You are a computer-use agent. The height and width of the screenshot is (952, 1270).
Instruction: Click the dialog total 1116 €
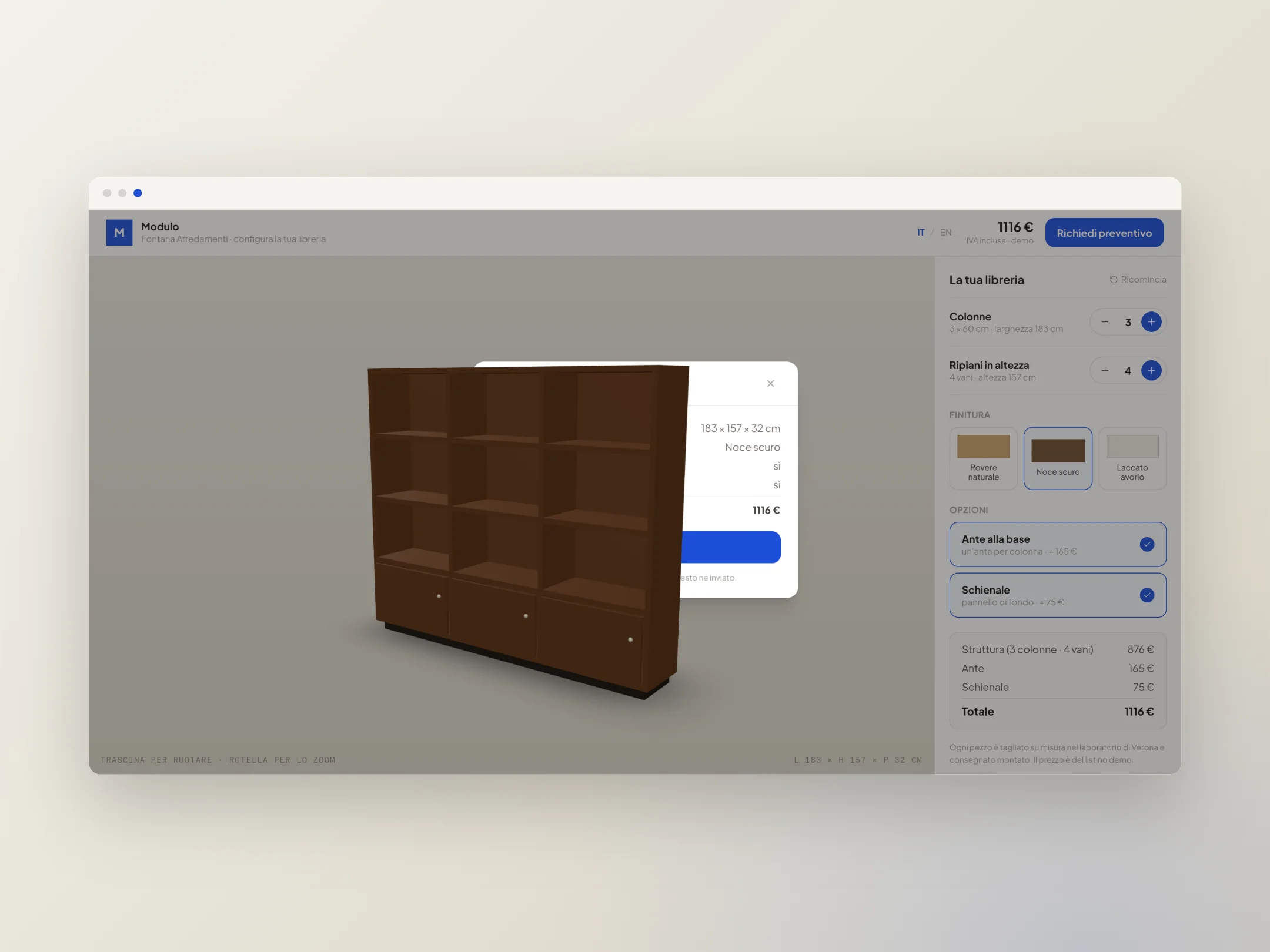[x=766, y=510]
